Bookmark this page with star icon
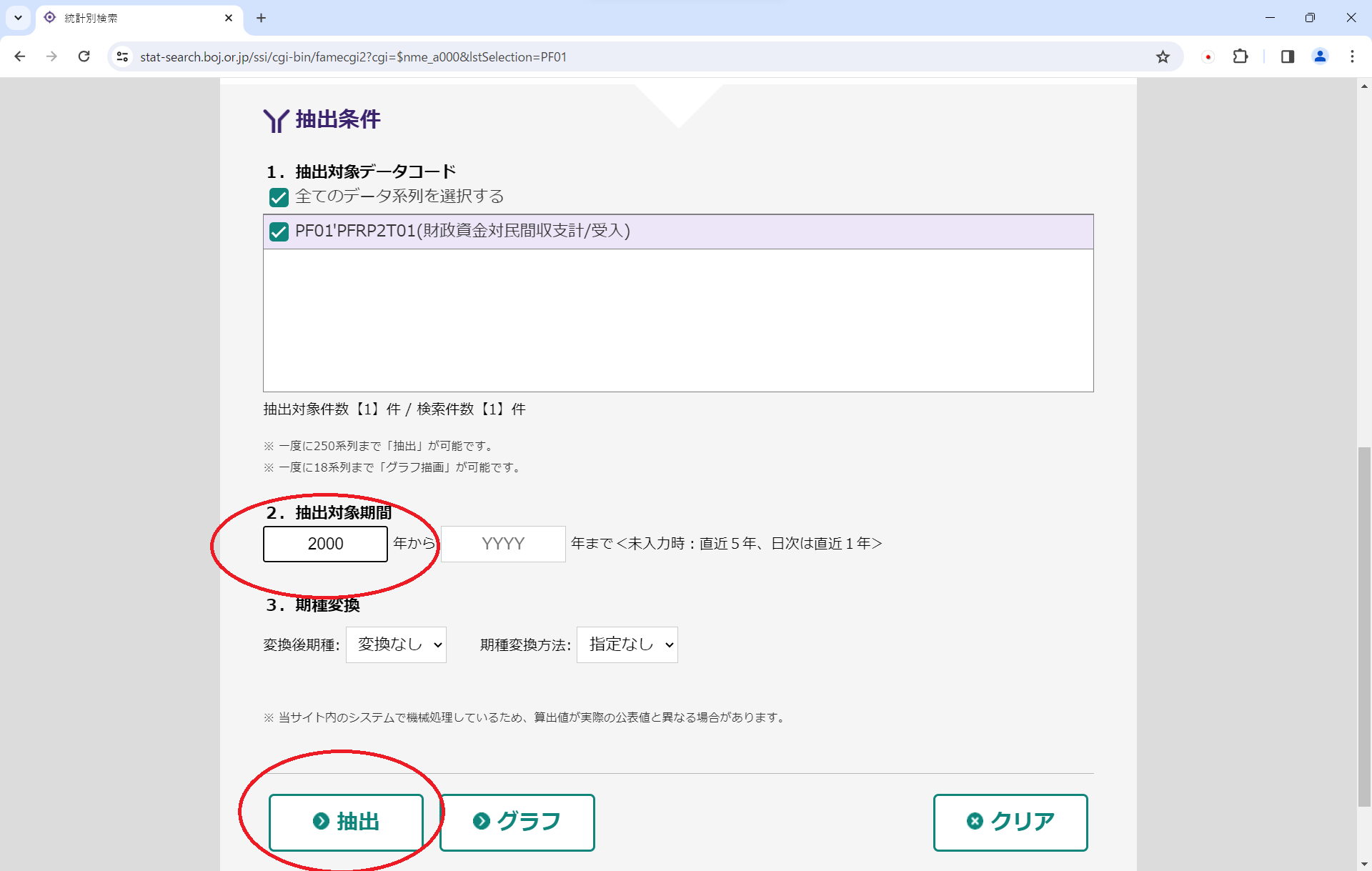The height and width of the screenshot is (871, 1372). click(x=1163, y=56)
